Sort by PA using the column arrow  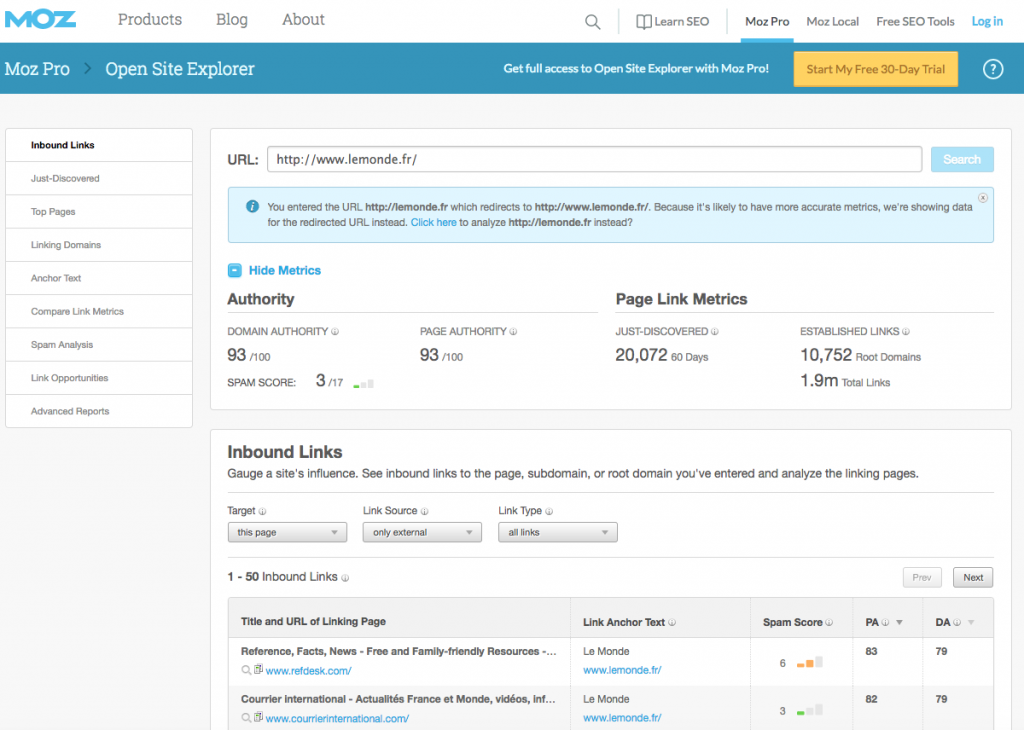click(x=899, y=622)
